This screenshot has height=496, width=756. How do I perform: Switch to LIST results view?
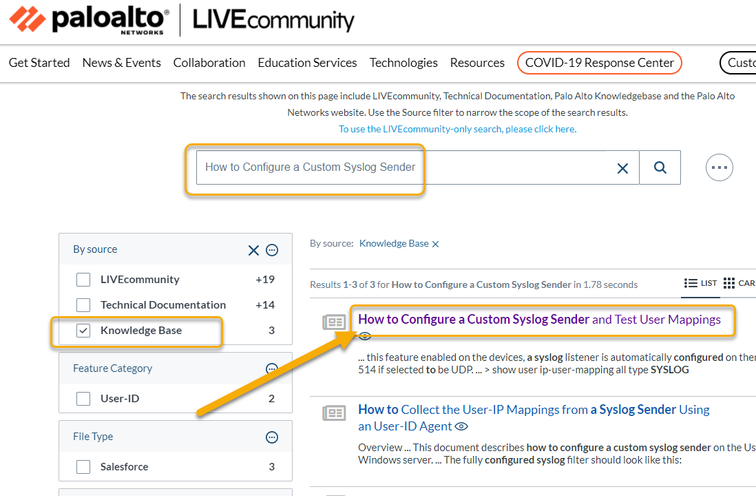(x=701, y=283)
